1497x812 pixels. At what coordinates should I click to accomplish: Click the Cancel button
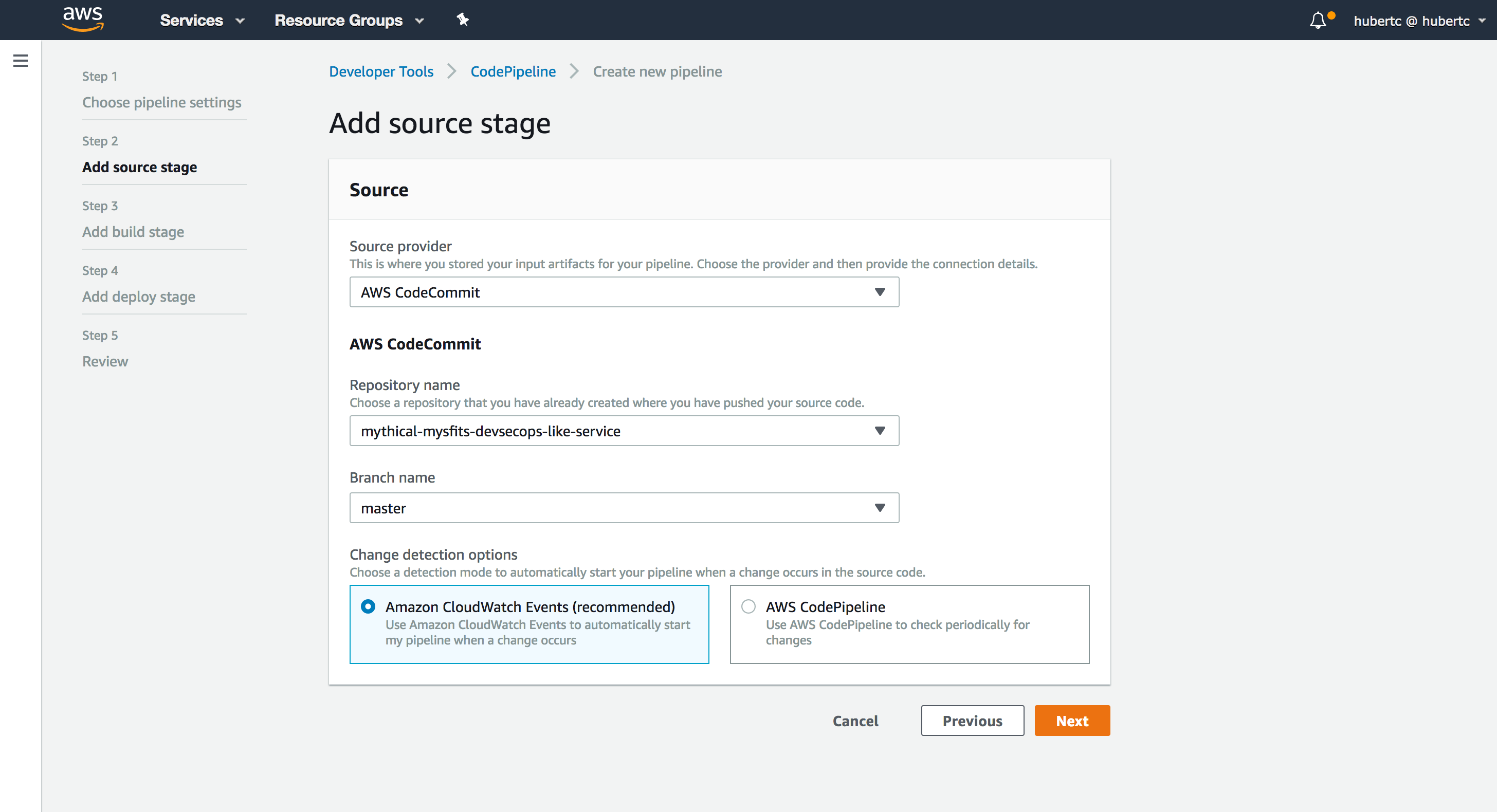coord(855,721)
